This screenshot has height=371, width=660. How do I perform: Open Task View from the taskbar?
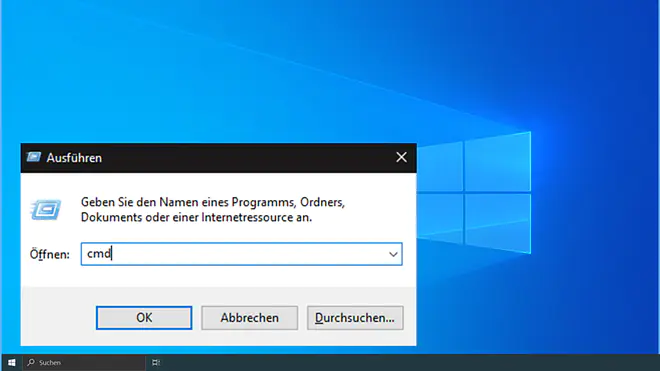point(156,363)
